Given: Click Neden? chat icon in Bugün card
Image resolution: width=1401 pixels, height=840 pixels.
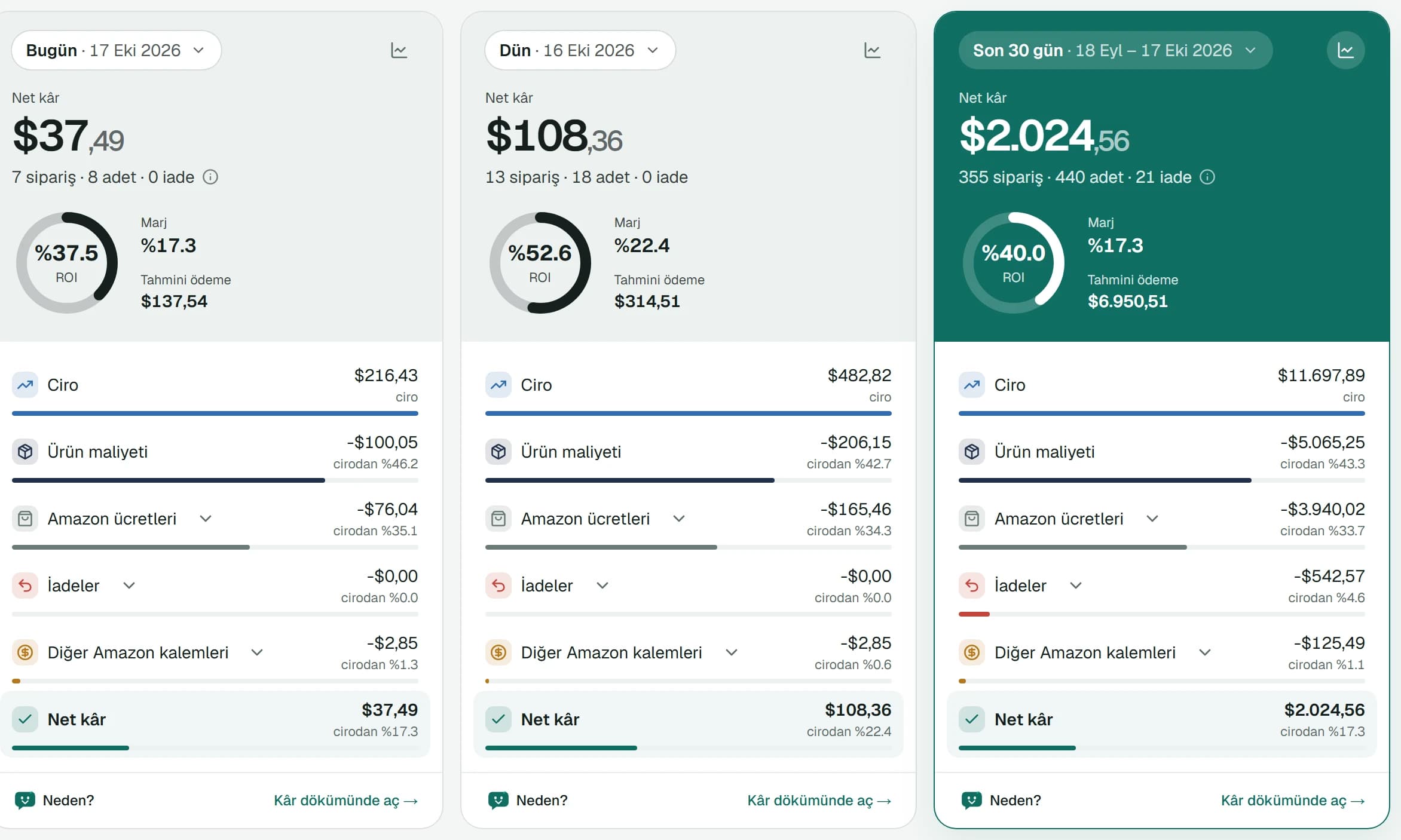Looking at the screenshot, I should pyautogui.click(x=25, y=801).
